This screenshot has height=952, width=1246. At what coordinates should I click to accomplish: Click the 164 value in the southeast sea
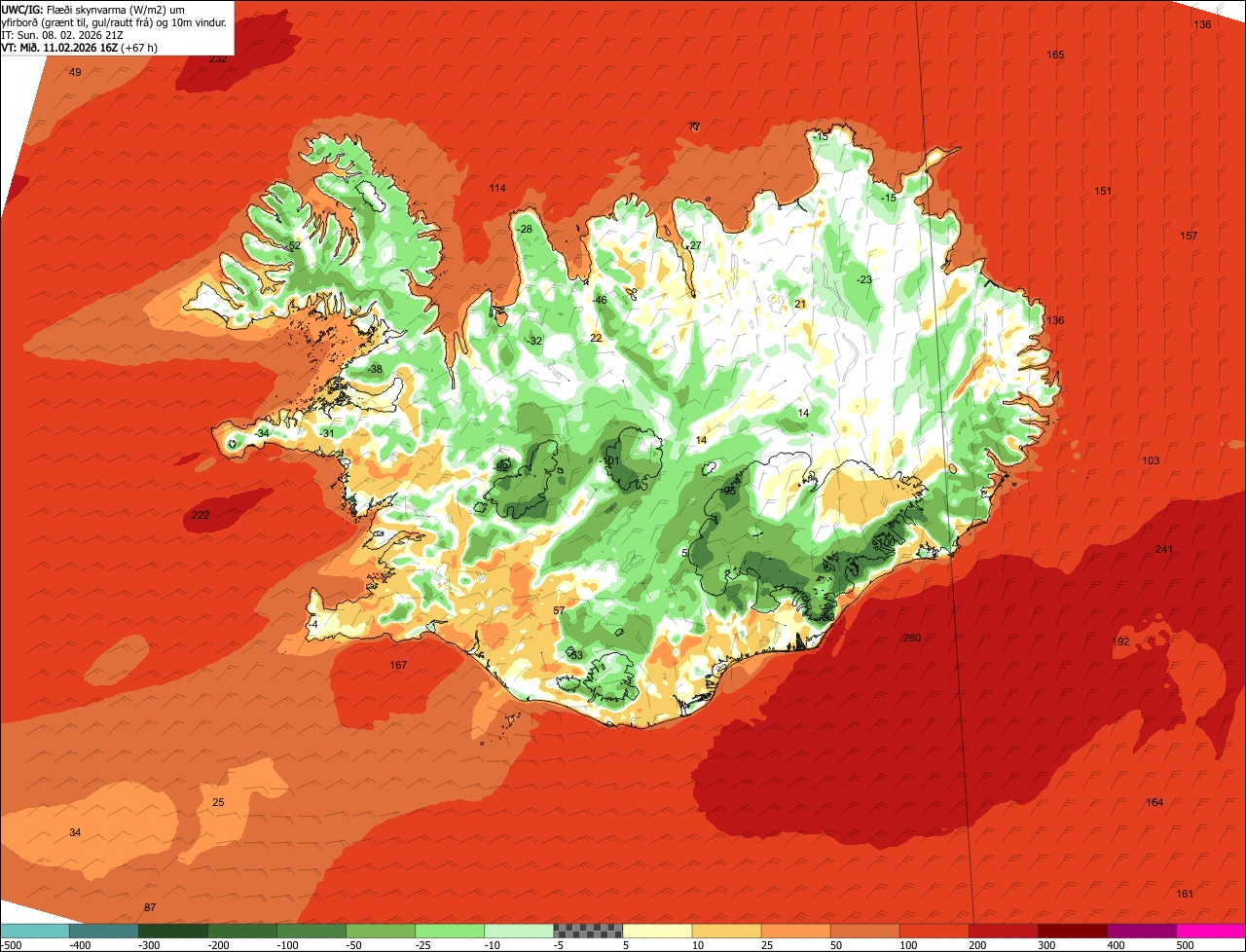(x=1154, y=802)
